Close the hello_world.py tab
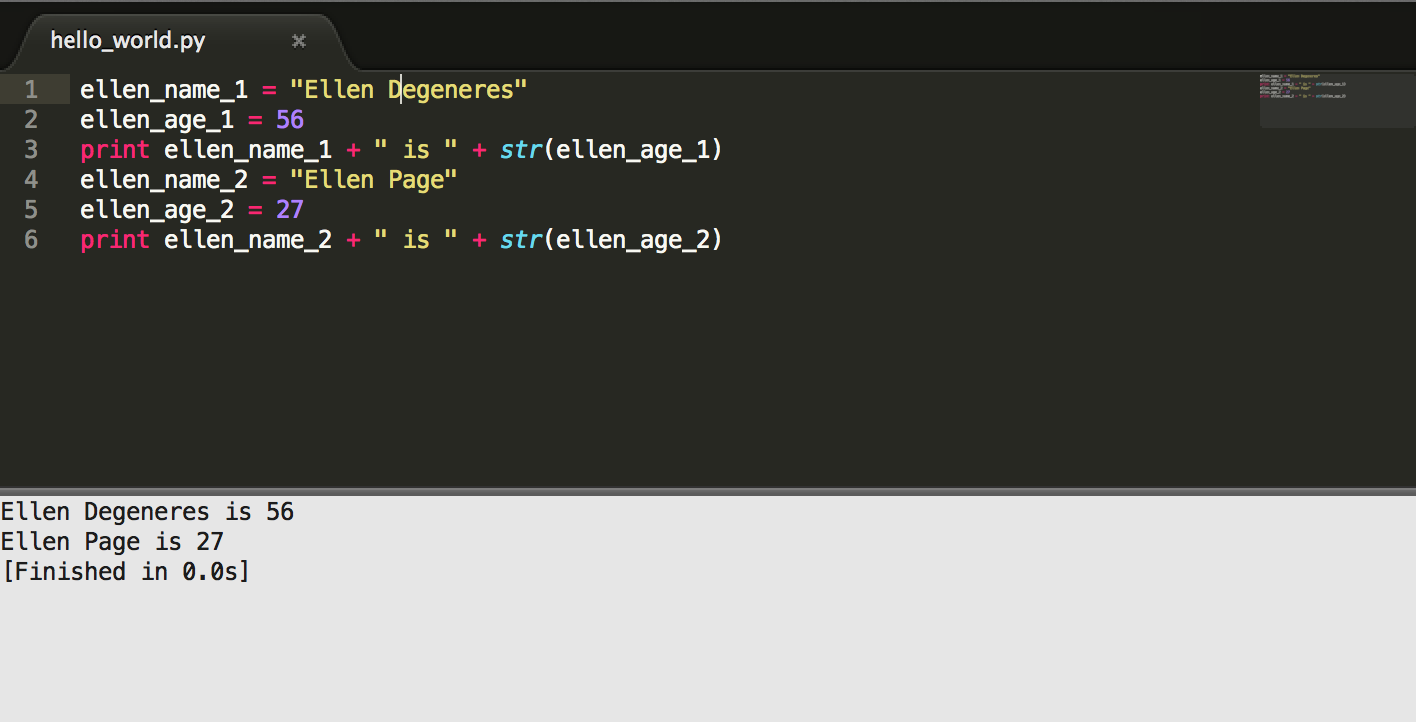Screen dimensions: 1416x722 click(x=298, y=41)
